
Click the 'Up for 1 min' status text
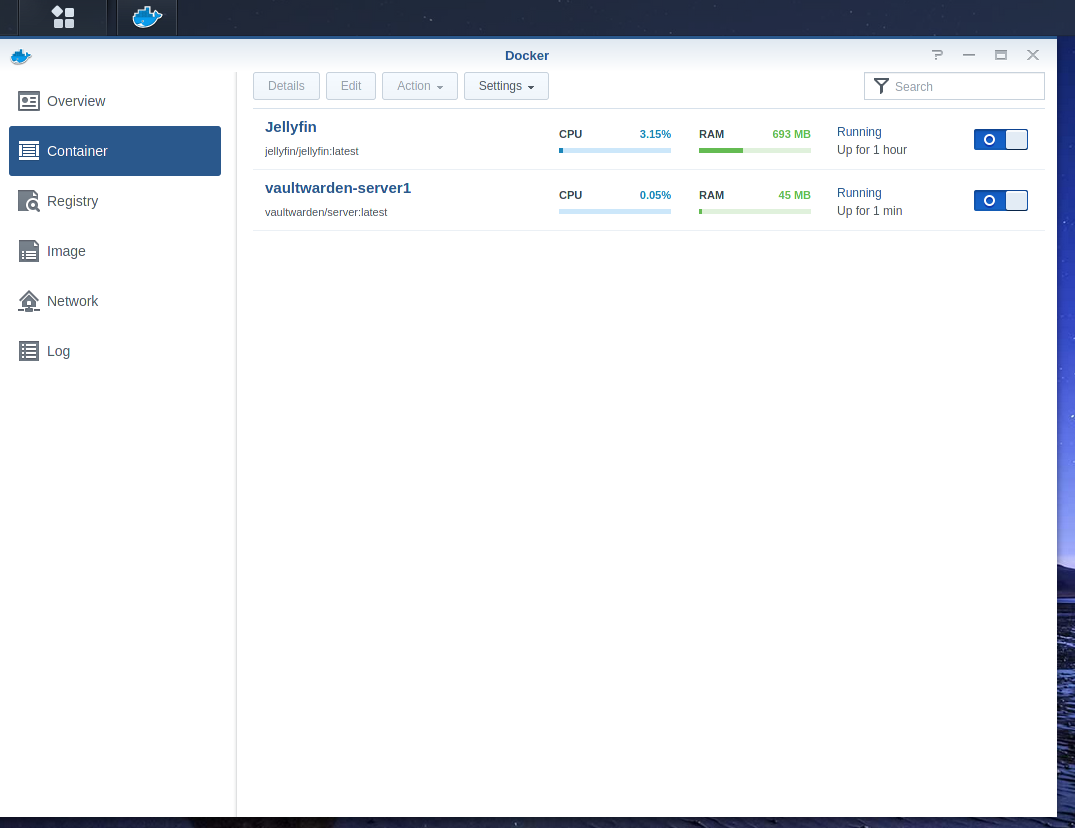(x=869, y=210)
